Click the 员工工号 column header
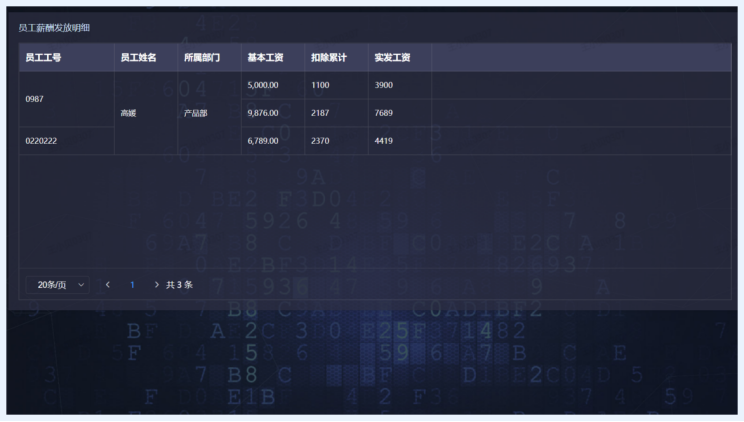Screen dimensions: 744x422 click(43, 58)
